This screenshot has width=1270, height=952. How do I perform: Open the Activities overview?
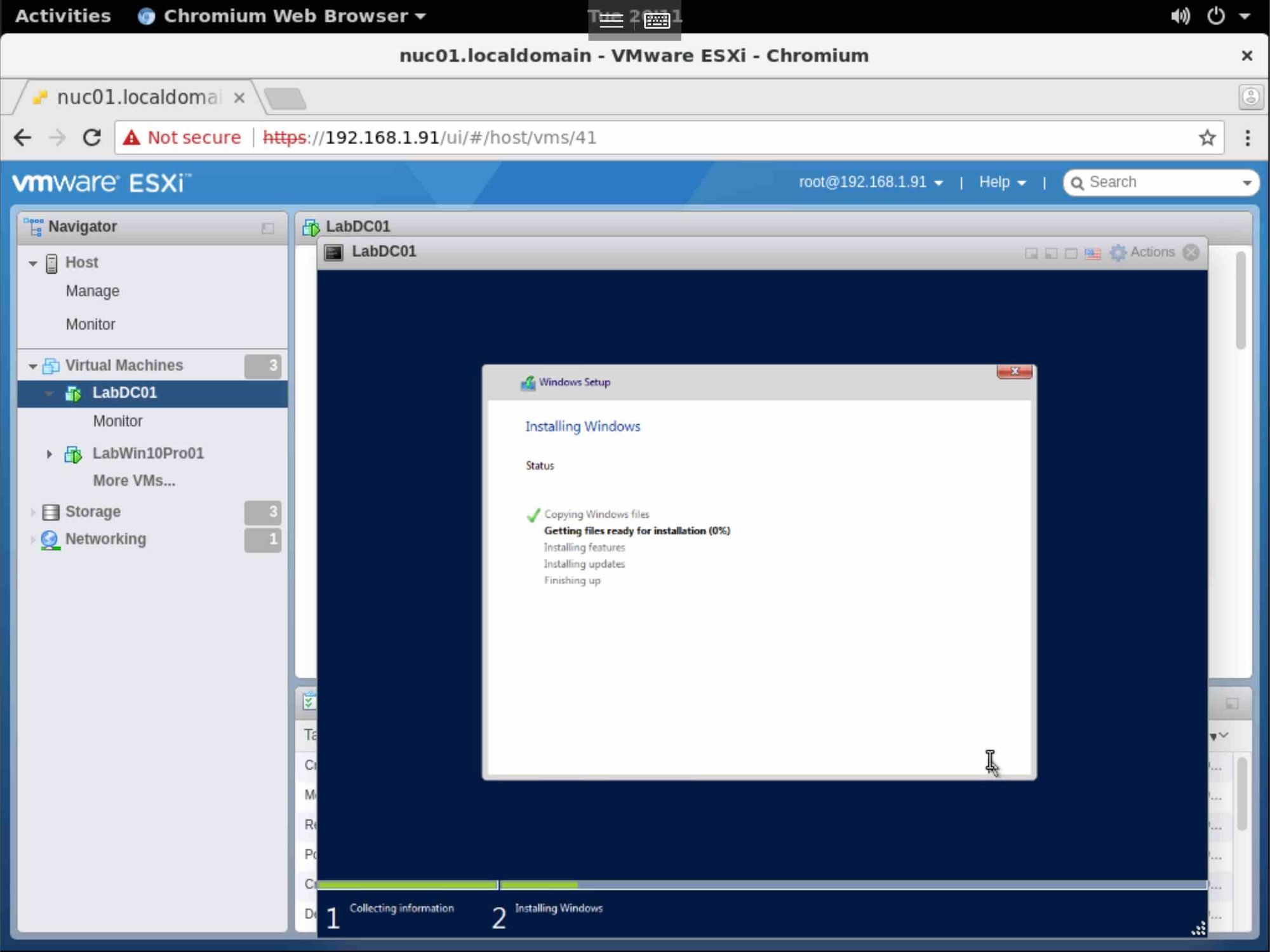click(63, 16)
